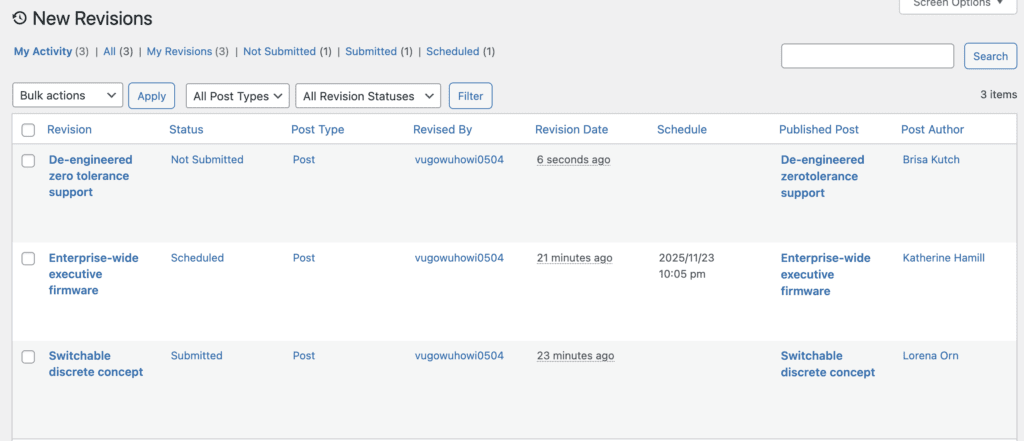Tick the Switchable discrete concept row checkbox
Image resolution: width=1024 pixels, height=441 pixels.
point(28,356)
